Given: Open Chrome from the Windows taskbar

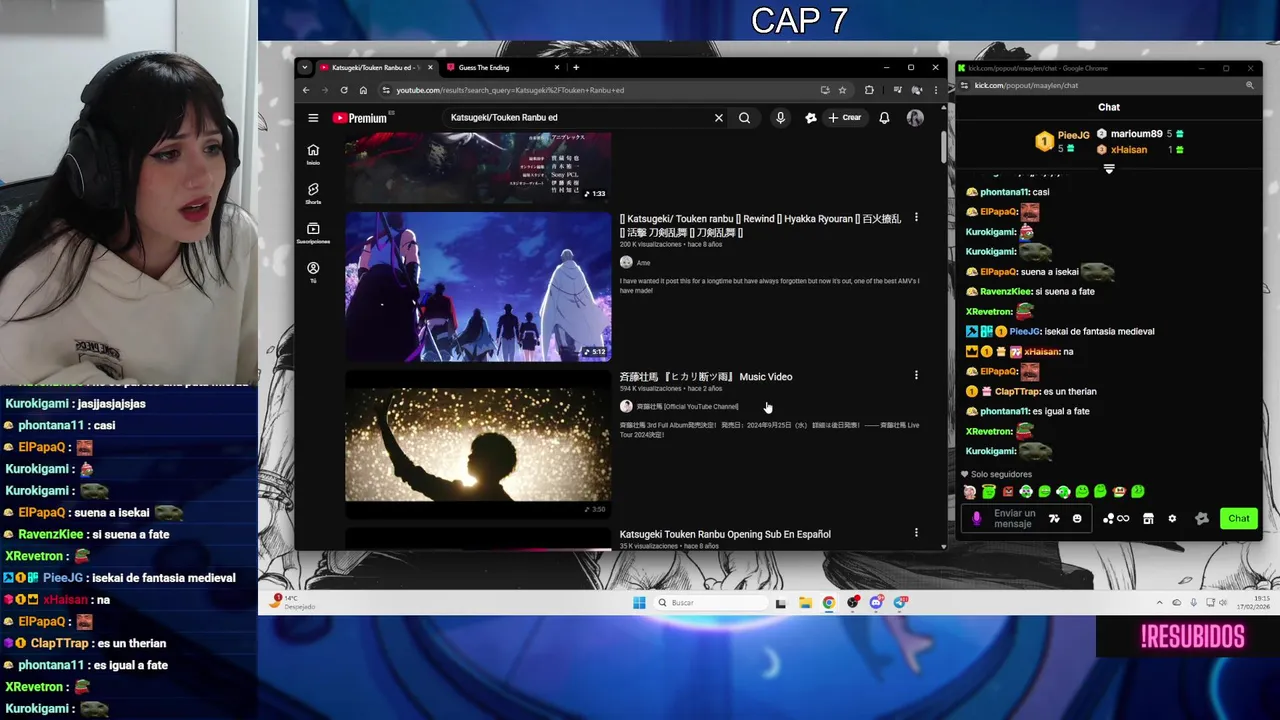Looking at the screenshot, I should [x=829, y=603].
